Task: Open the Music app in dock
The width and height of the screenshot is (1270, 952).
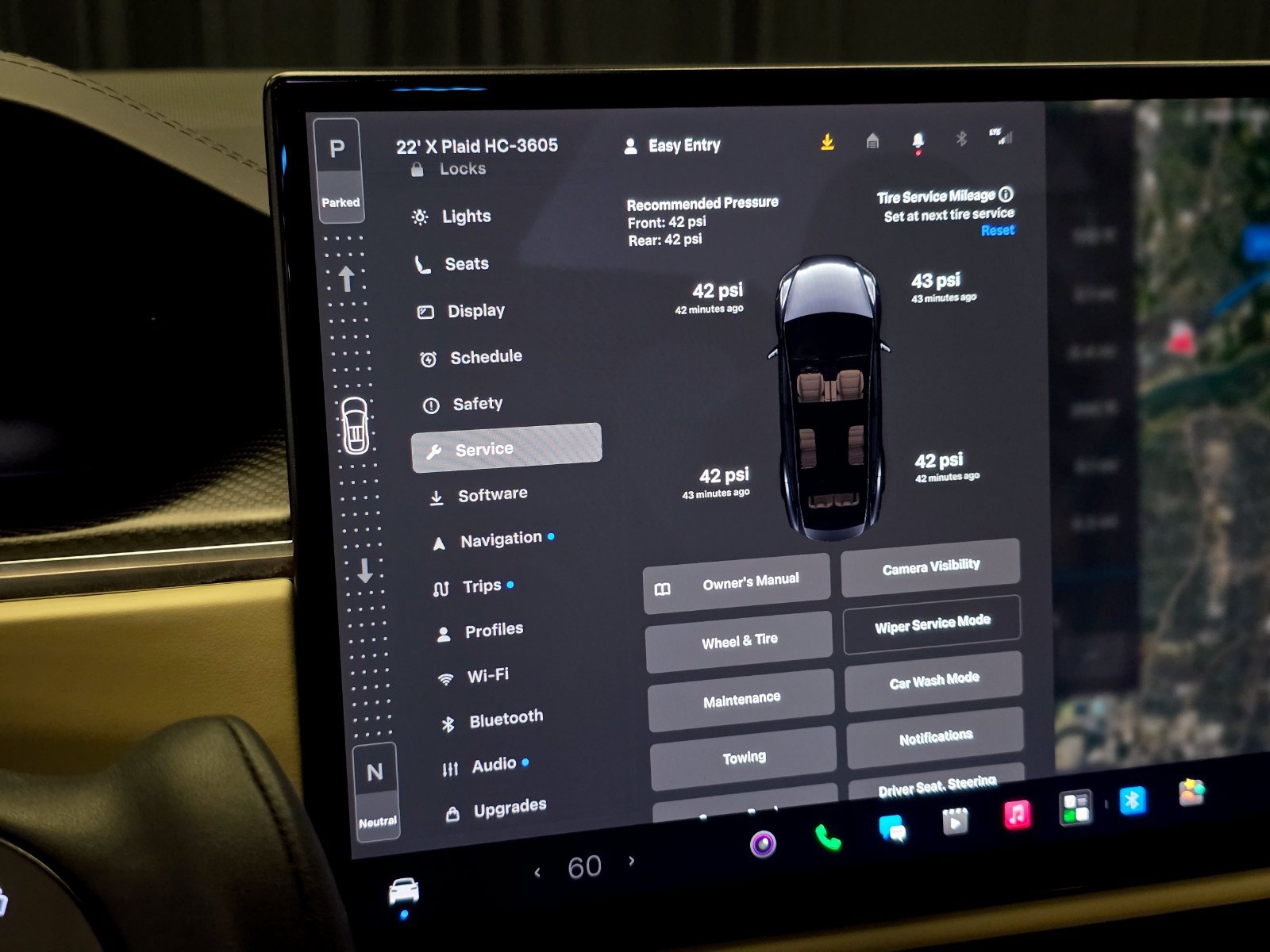Action: click(1017, 815)
